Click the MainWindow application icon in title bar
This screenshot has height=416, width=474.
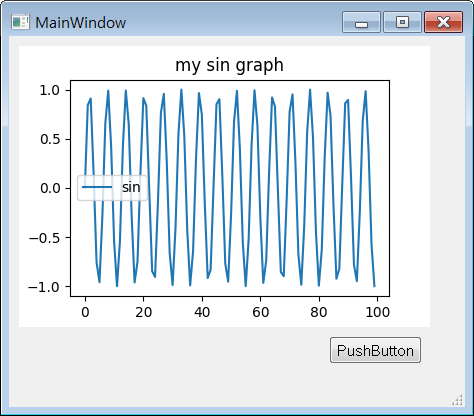pyautogui.click(x=20, y=22)
